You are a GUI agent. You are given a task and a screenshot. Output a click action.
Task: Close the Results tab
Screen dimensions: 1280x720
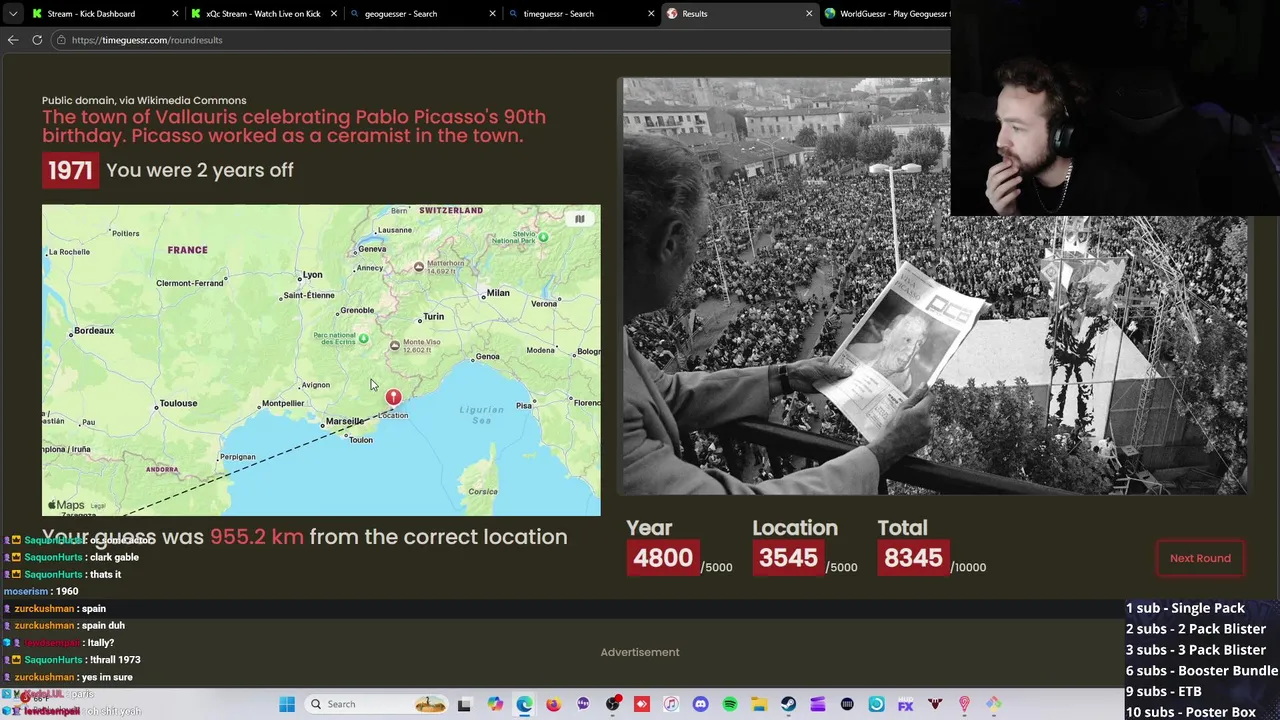(x=809, y=14)
